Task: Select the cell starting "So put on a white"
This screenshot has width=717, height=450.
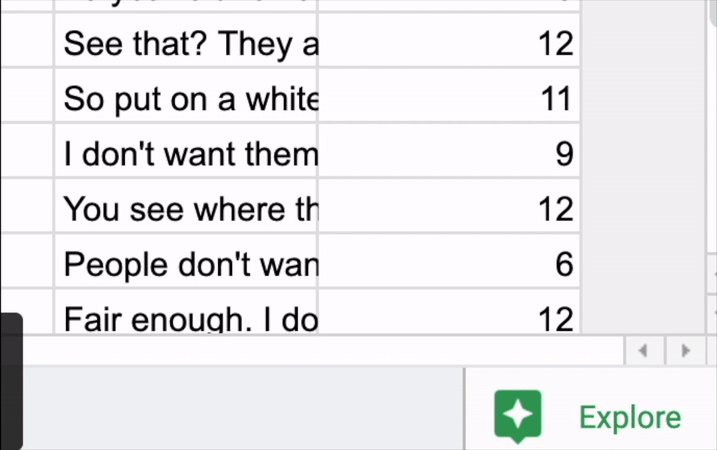Action: tap(186, 96)
